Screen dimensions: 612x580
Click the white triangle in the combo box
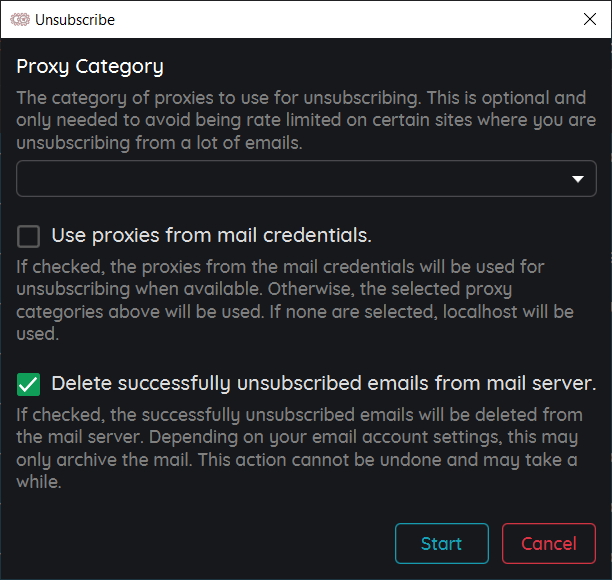click(577, 179)
